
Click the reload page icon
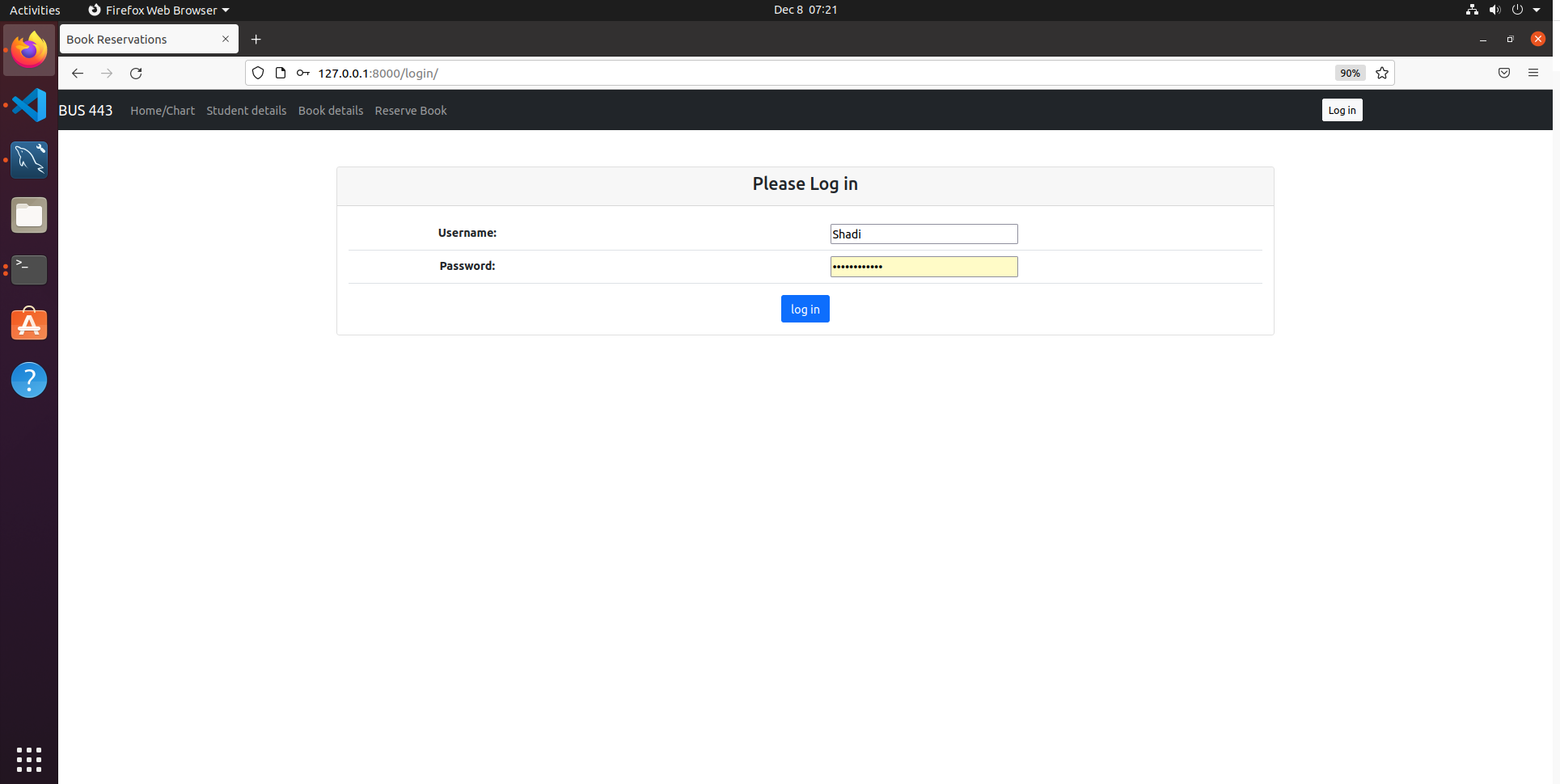135,73
